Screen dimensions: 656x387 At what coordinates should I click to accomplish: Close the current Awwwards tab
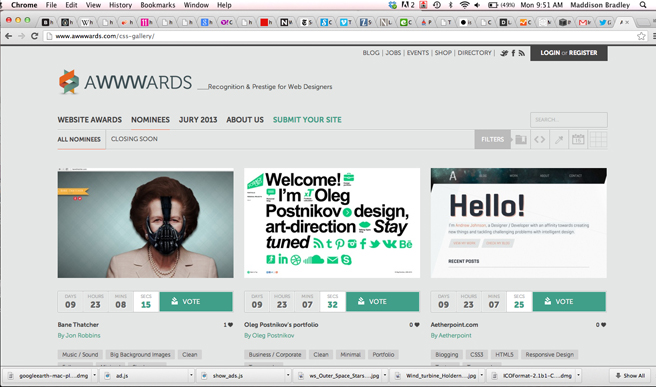point(627,22)
